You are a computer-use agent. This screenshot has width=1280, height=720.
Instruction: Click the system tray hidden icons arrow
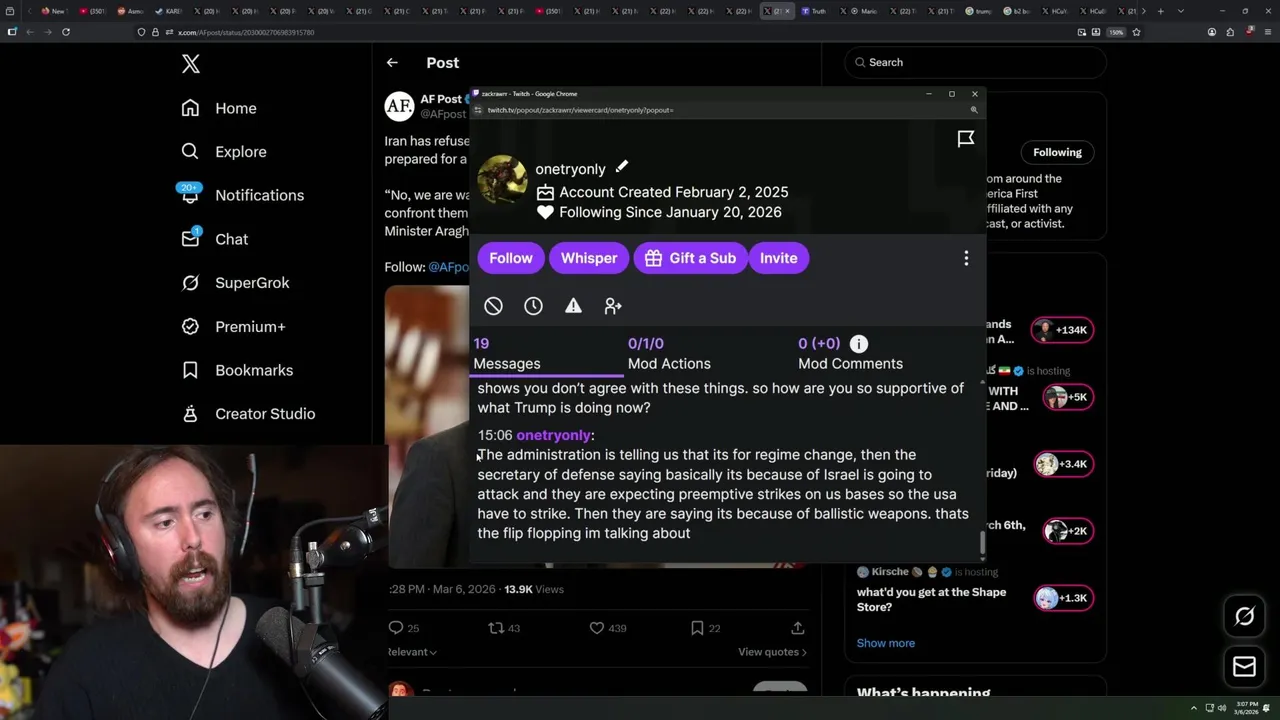[x=1193, y=708]
